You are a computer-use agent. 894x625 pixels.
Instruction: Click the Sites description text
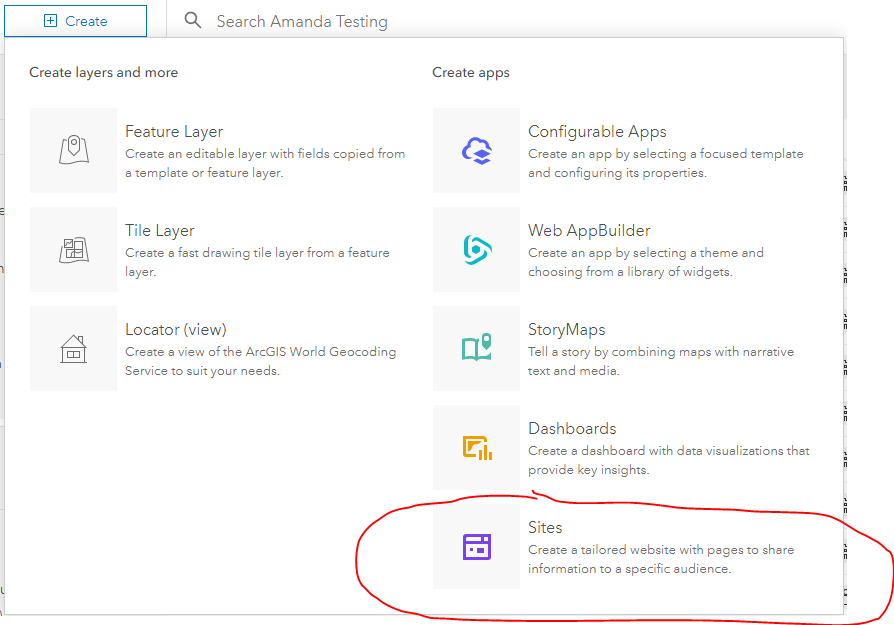(661, 559)
